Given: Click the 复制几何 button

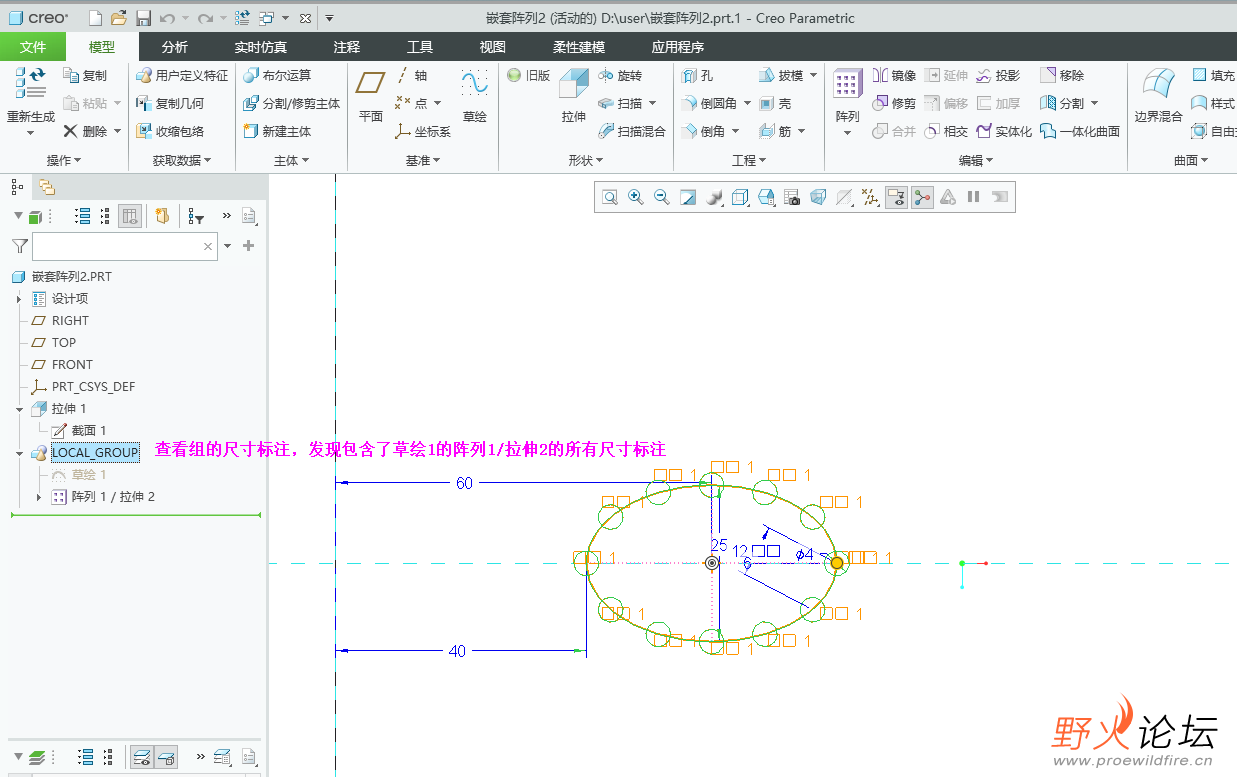Looking at the screenshot, I should tap(170, 103).
